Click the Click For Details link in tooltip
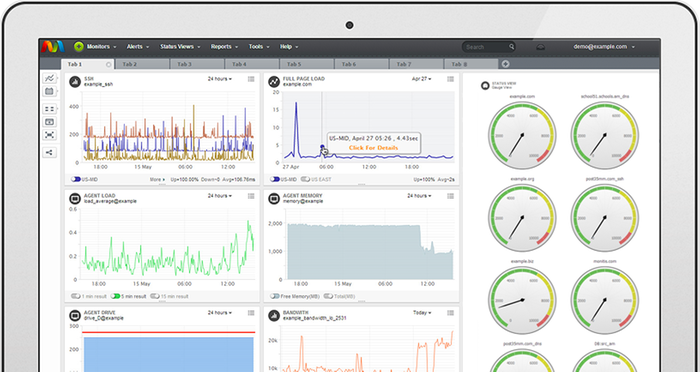 click(x=373, y=147)
